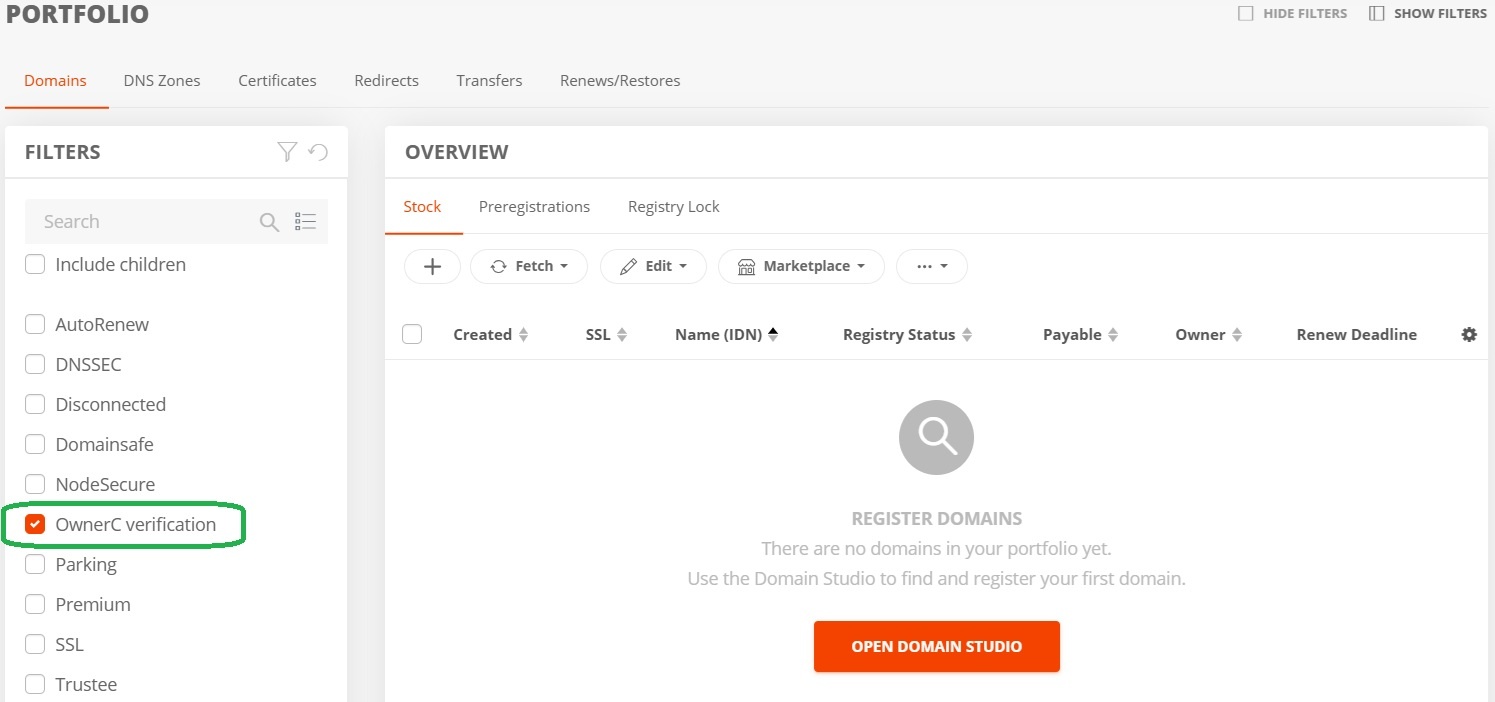Screen dimensions: 1495x702
Task: Click the Show Filters panel icon
Action: pyautogui.click(x=1377, y=14)
